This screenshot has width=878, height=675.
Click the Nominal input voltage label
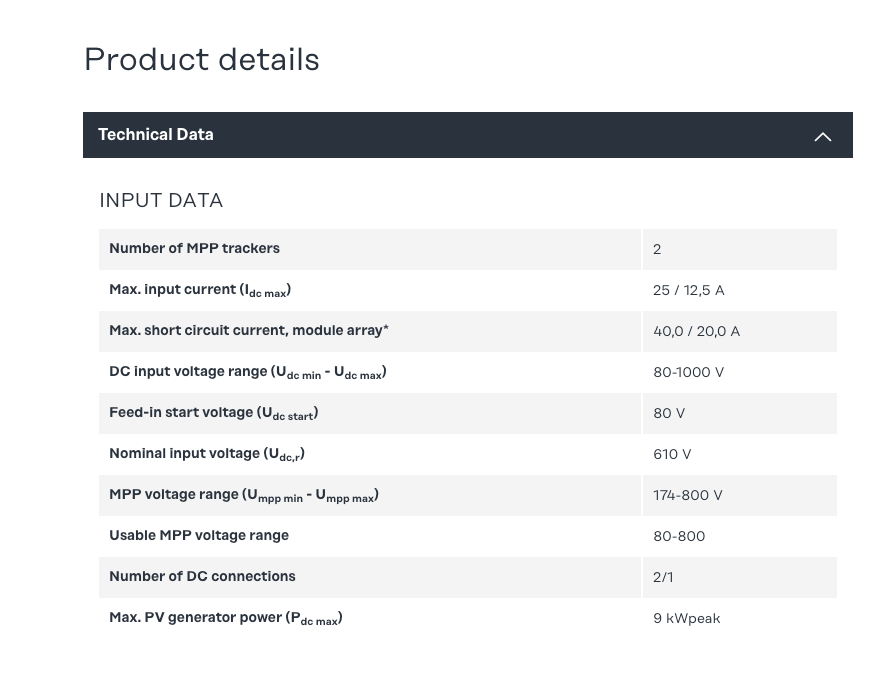pos(206,454)
